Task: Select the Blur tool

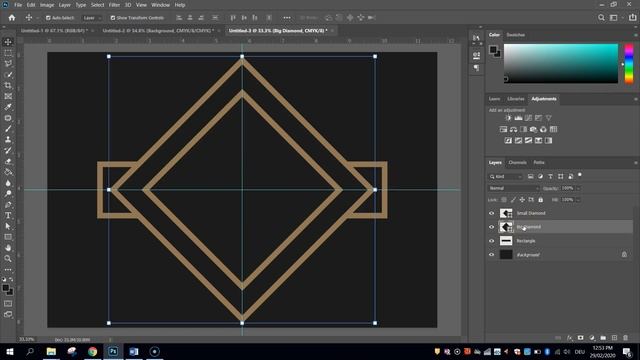Action: 8,183
